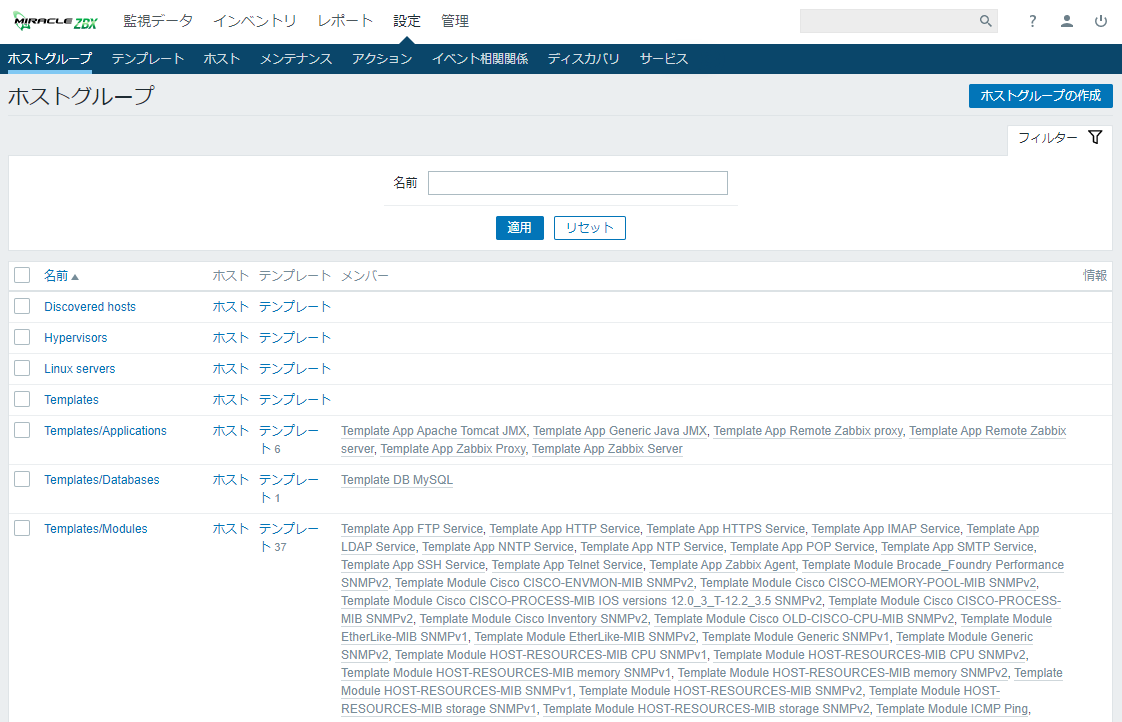Check the Discovered hosts row checkbox
The height and width of the screenshot is (722, 1122).
pos(22,306)
